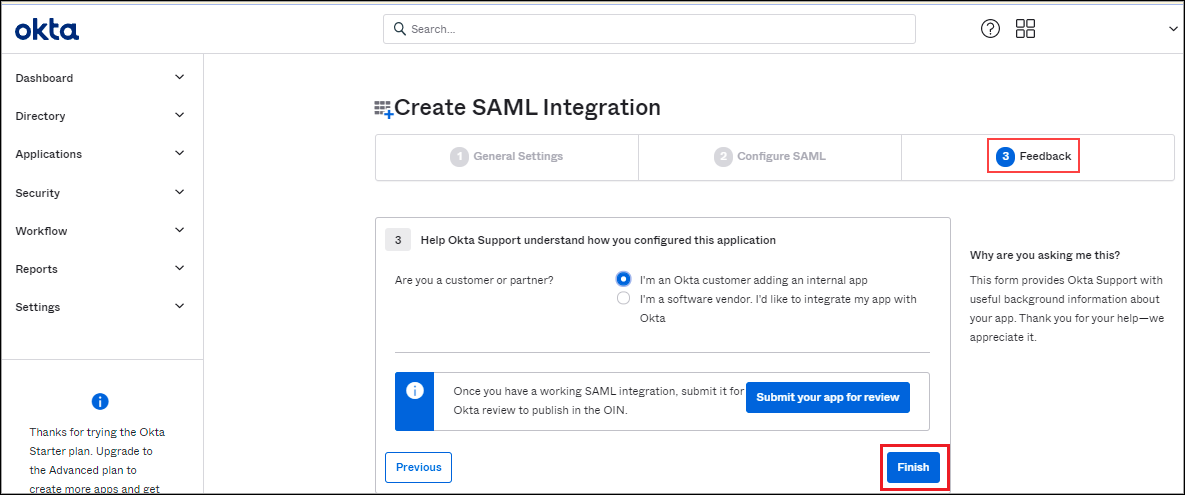Screen dimensions: 1185x495
Task: Click "Why are you asking me this?" heading
Action: pos(1044,255)
